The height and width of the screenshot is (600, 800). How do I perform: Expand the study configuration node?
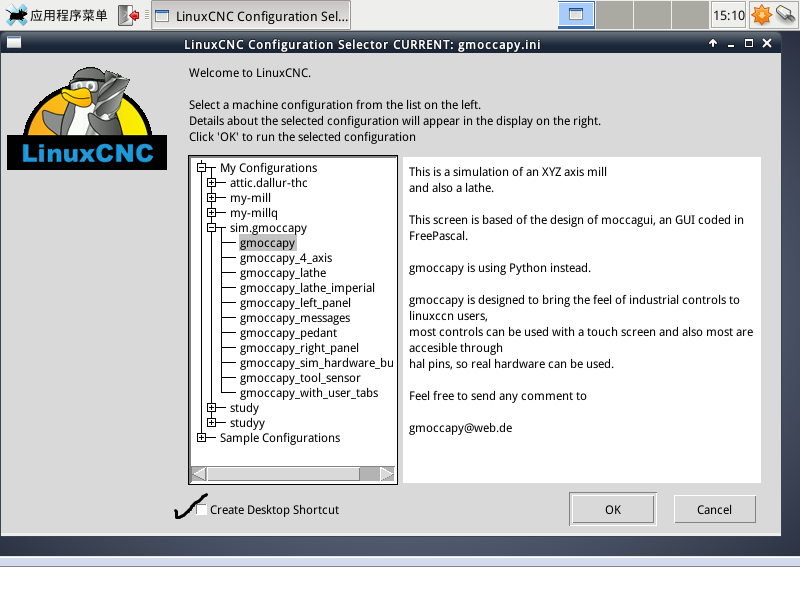[x=210, y=407]
